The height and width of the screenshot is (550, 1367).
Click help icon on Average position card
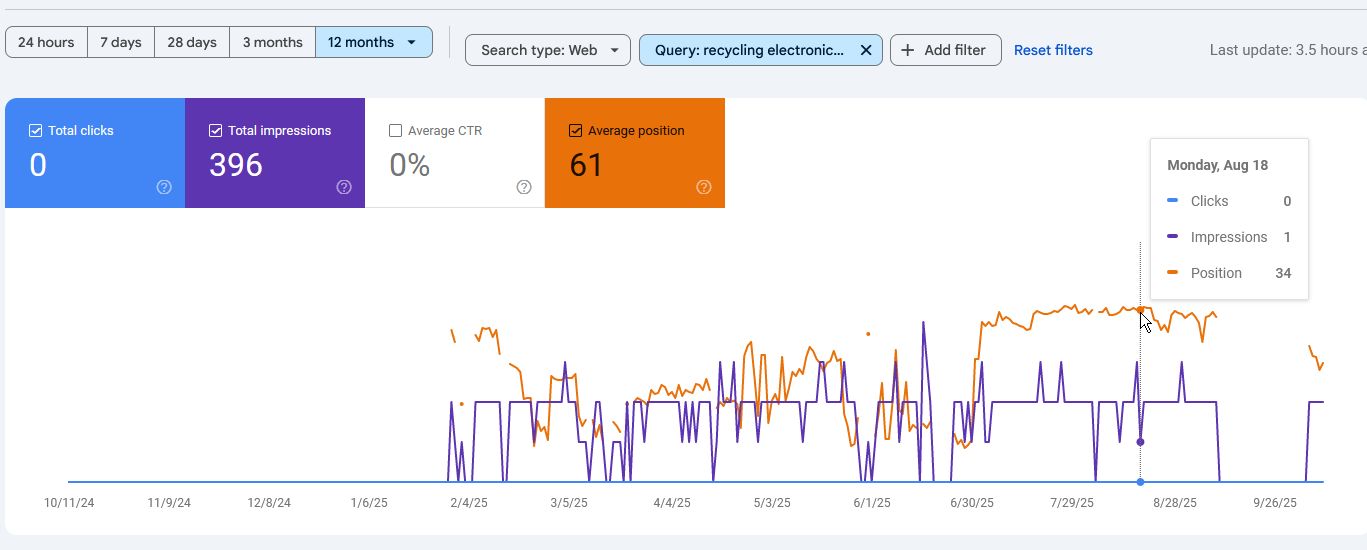click(704, 187)
